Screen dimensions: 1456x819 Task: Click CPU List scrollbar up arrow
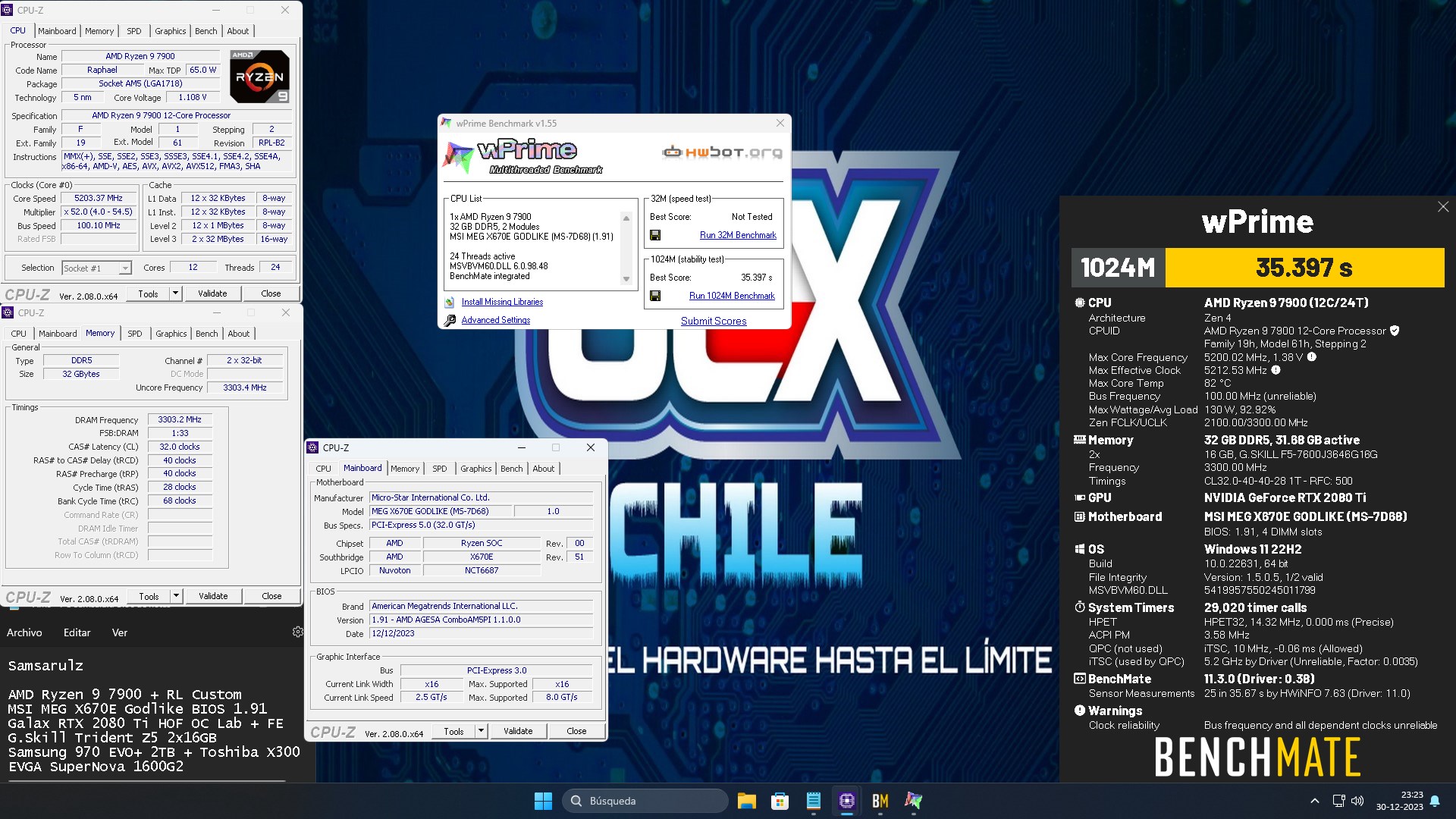[x=626, y=218]
